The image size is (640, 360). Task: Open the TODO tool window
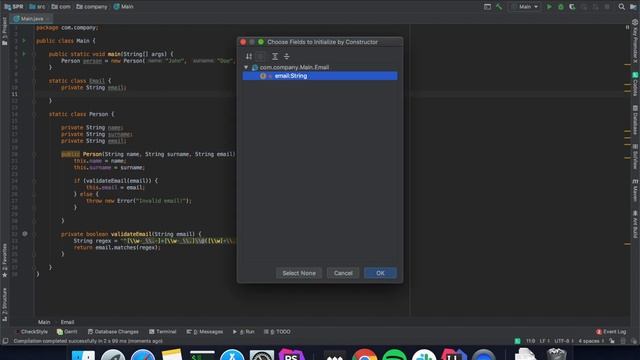(x=277, y=332)
